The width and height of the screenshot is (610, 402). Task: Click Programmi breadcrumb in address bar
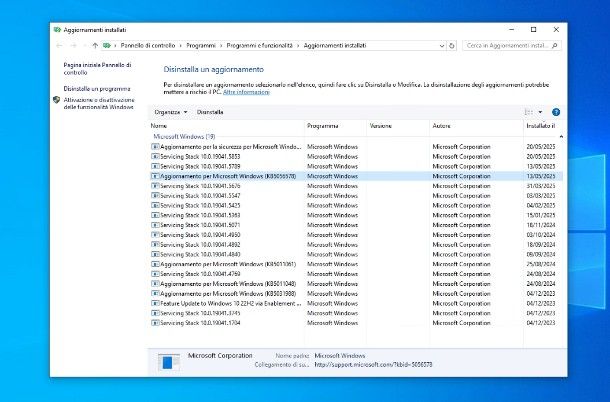201,46
